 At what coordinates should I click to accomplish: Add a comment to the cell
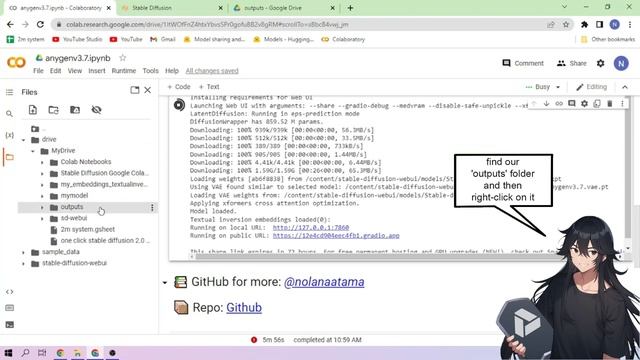coord(571,104)
